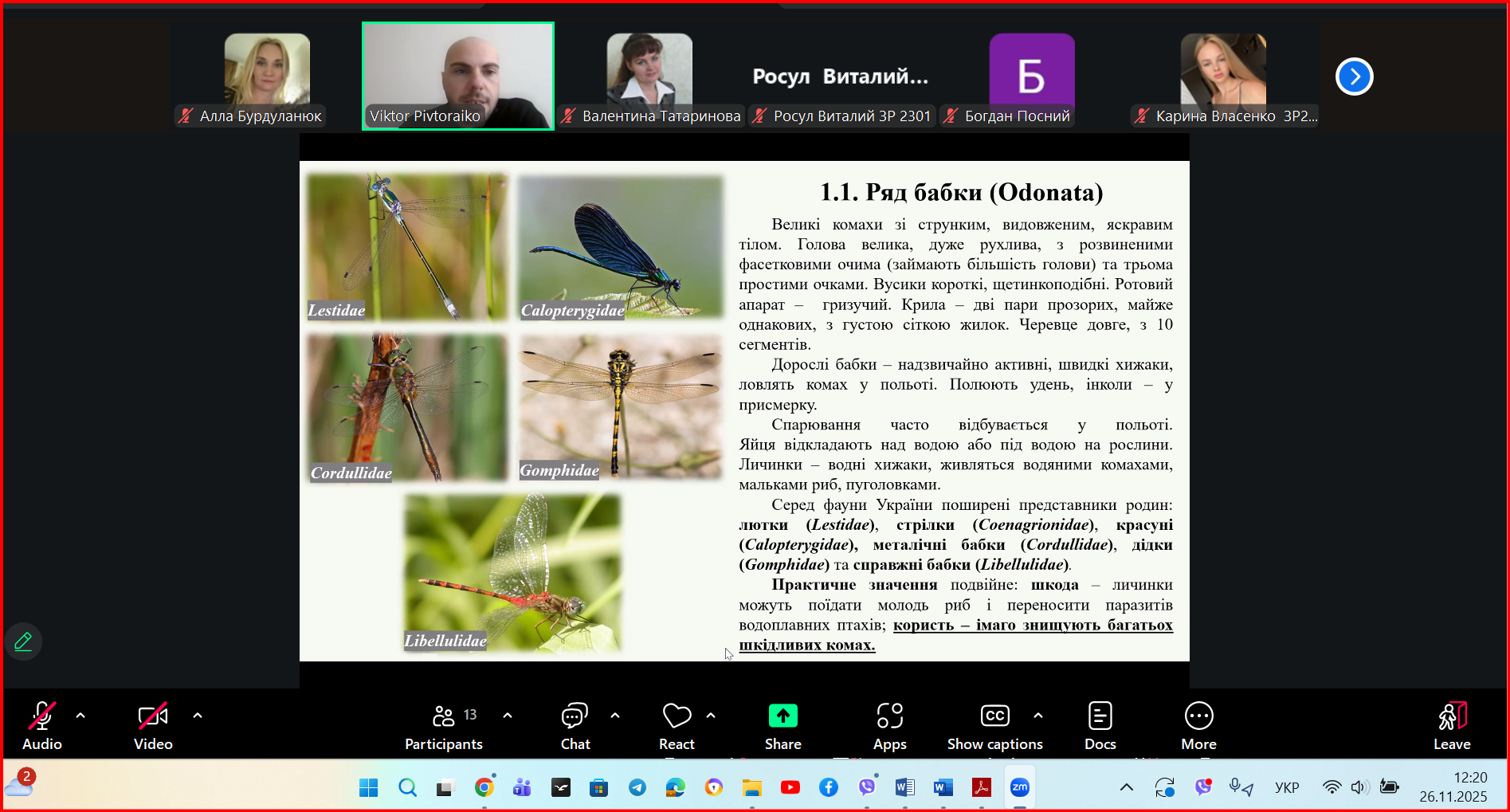The height and width of the screenshot is (812, 1510).
Task: Open the Participants list
Action: [444, 725]
